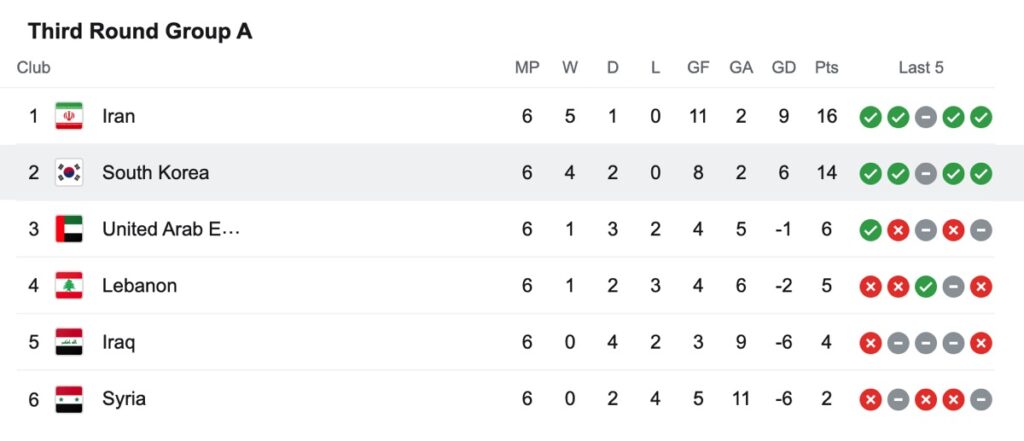
Task: Open the Iran team link
Action: point(118,116)
